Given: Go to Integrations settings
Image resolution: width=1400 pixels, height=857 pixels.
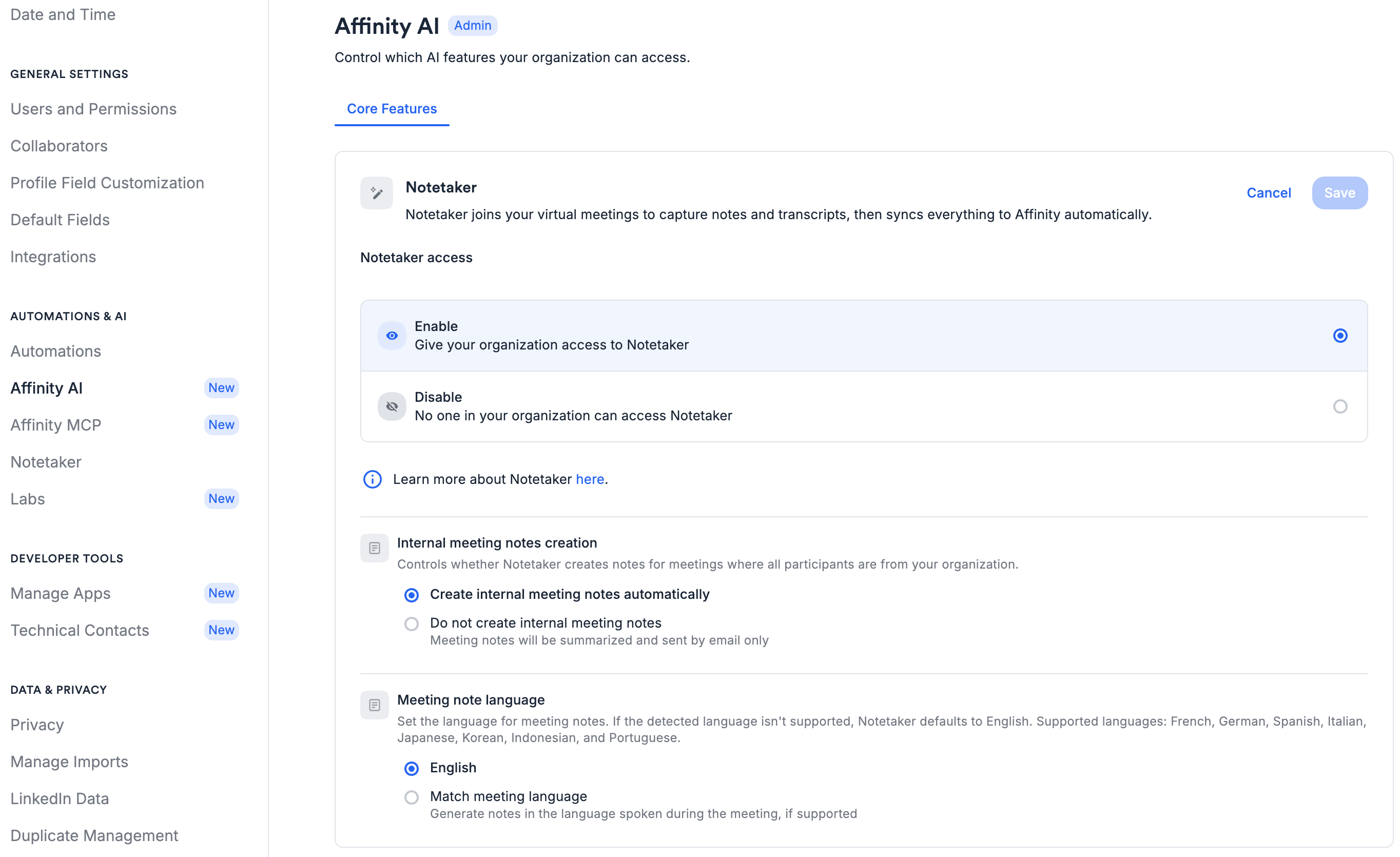Looking at the screenshot, I should tap(53, 256).
